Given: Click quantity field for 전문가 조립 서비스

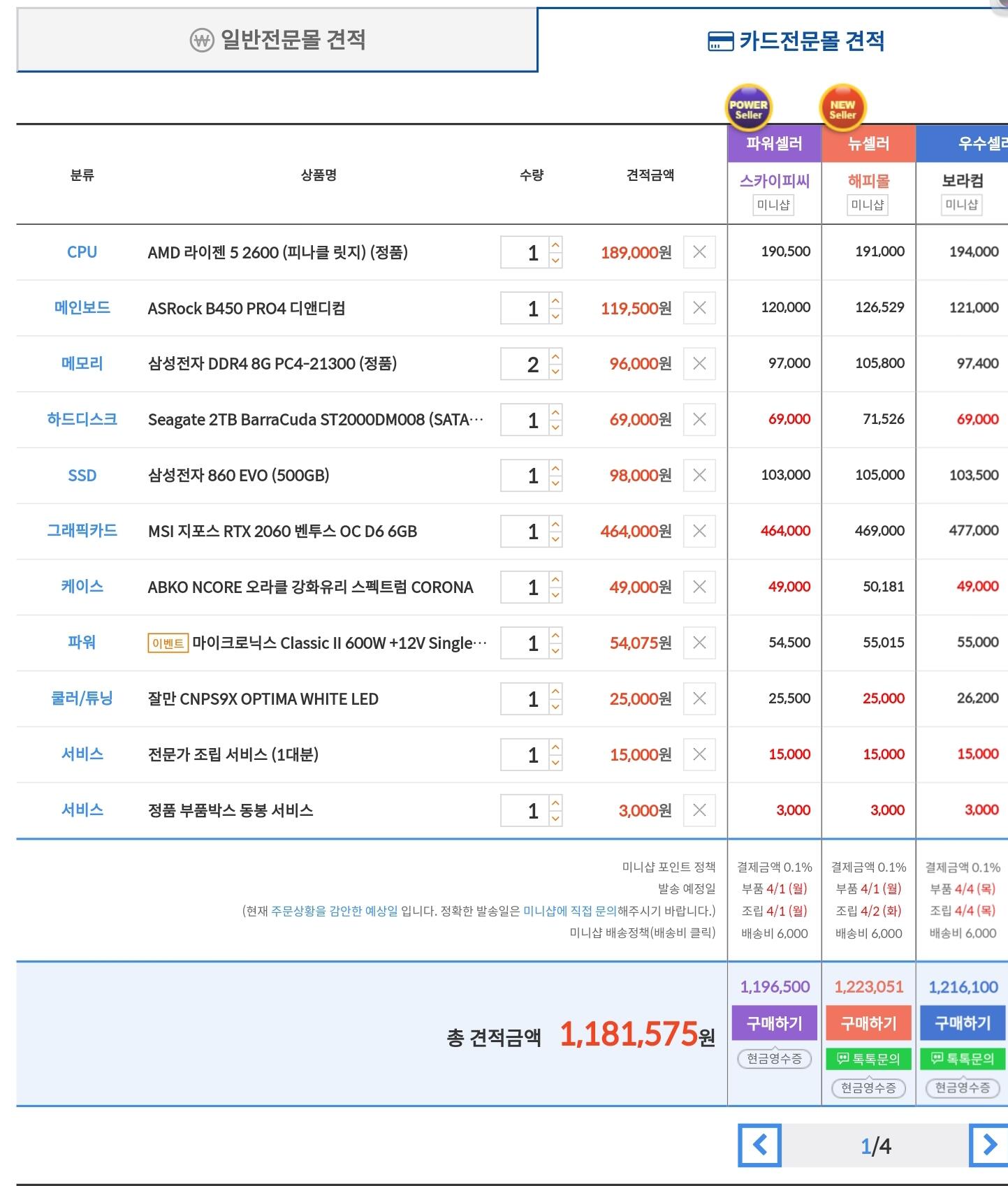Looking at the screenshot, I should tap(525, 754).
